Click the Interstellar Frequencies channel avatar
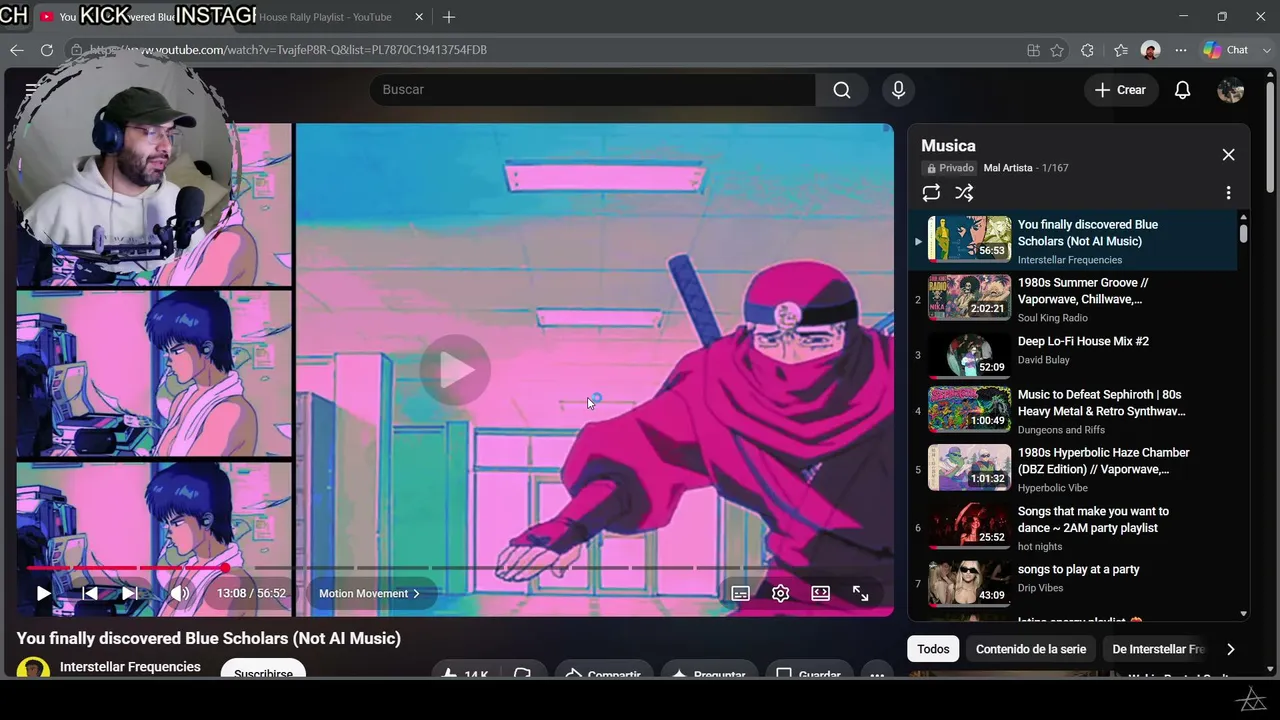 pos(33,668)
